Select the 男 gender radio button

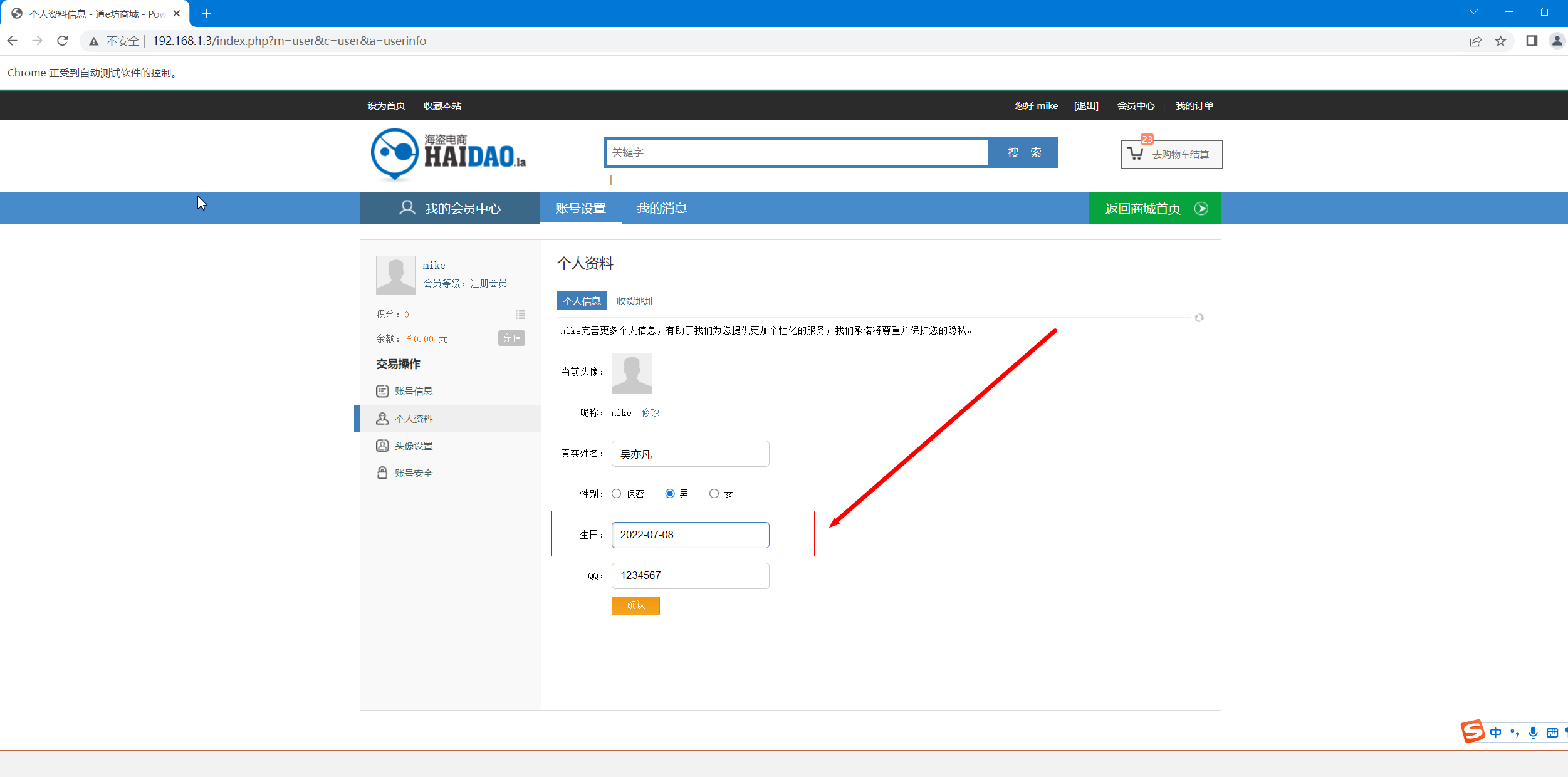(670, 494)
